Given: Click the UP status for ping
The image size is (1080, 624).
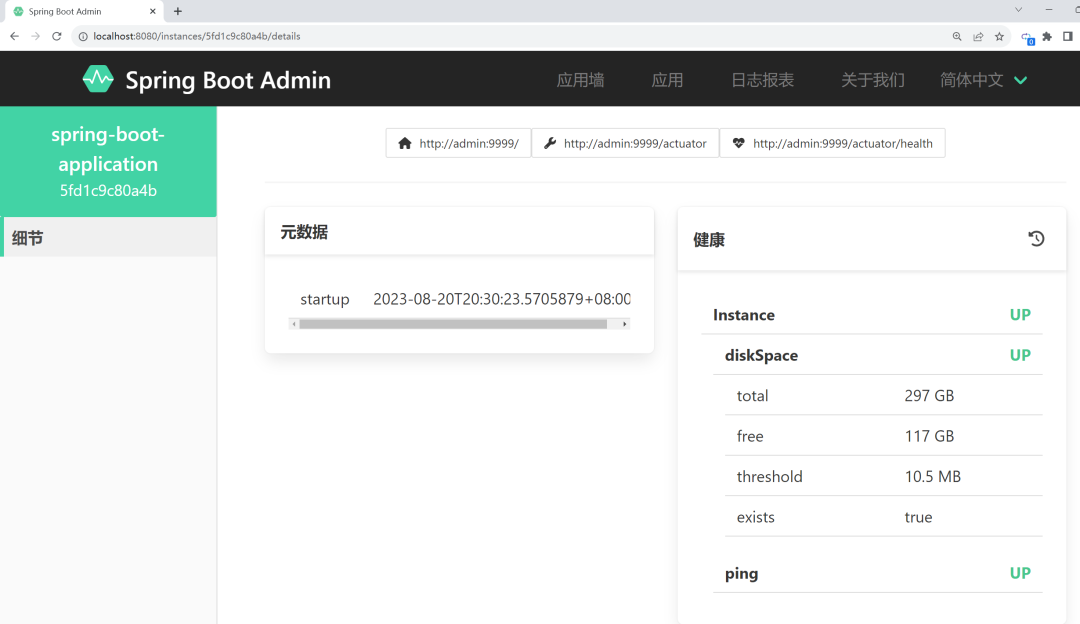Looking at the screenshot, I should (x=1020, y=573).
